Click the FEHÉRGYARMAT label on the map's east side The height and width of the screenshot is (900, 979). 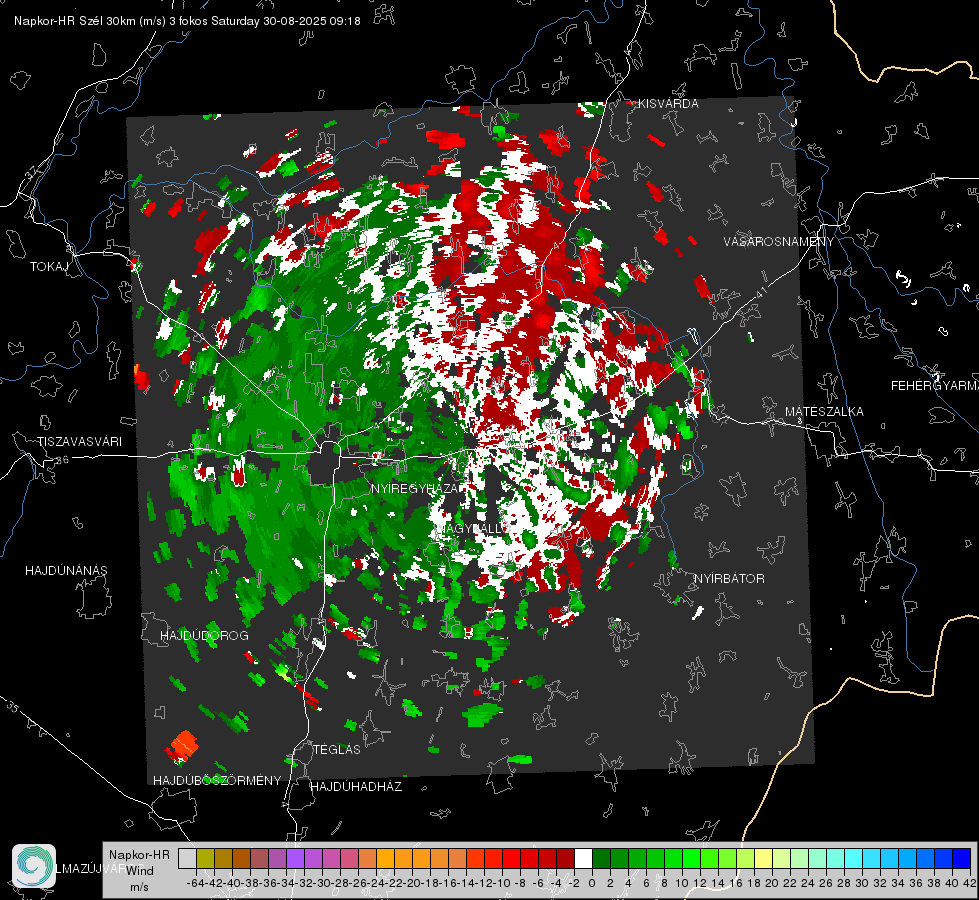pyautogui.click(x=934, y=386)
